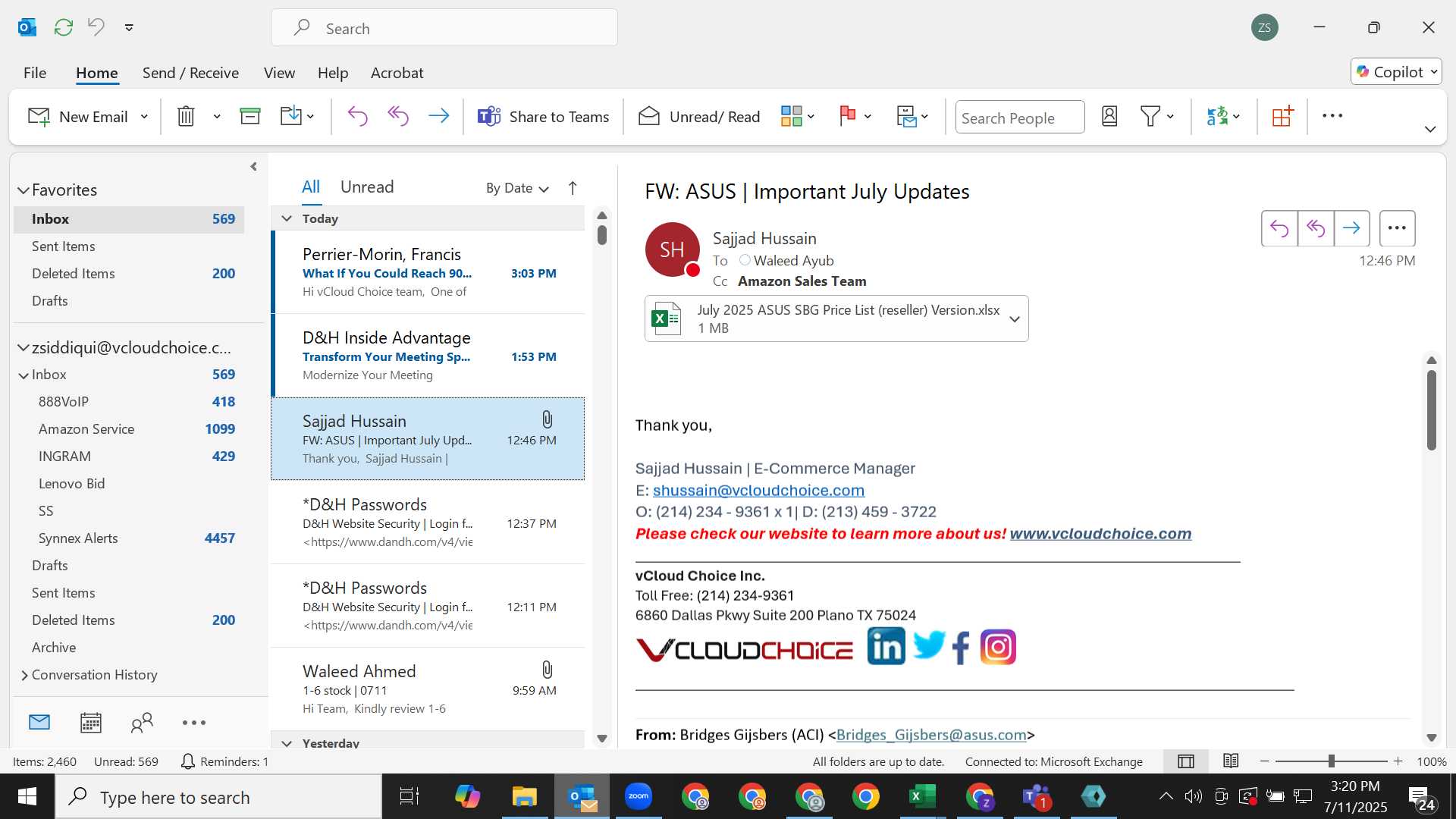
Task: Open shussain@vcloudchoice.com email link
Action: (x=758, y=491)
